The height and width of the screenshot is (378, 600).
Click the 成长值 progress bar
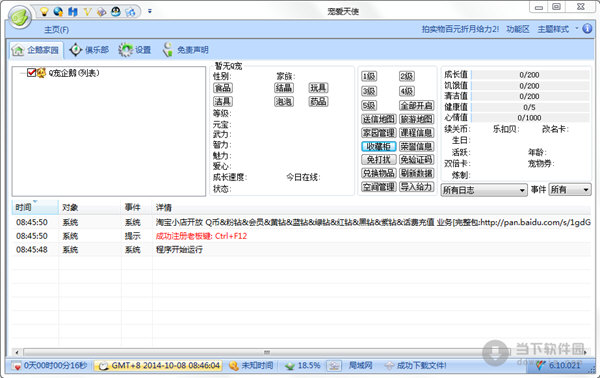tap(530, 75)
